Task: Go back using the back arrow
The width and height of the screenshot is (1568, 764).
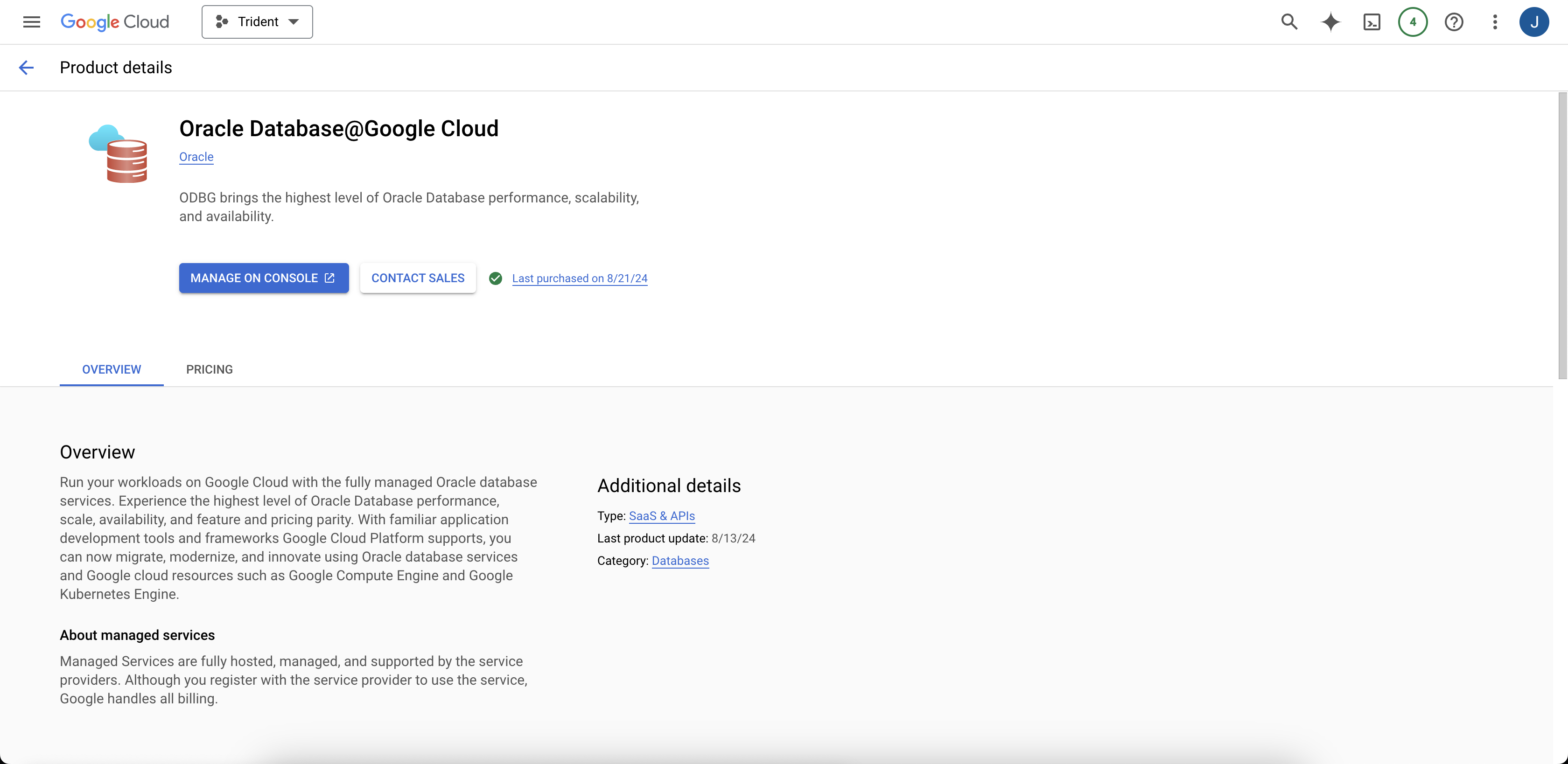Action: point(26,68)
